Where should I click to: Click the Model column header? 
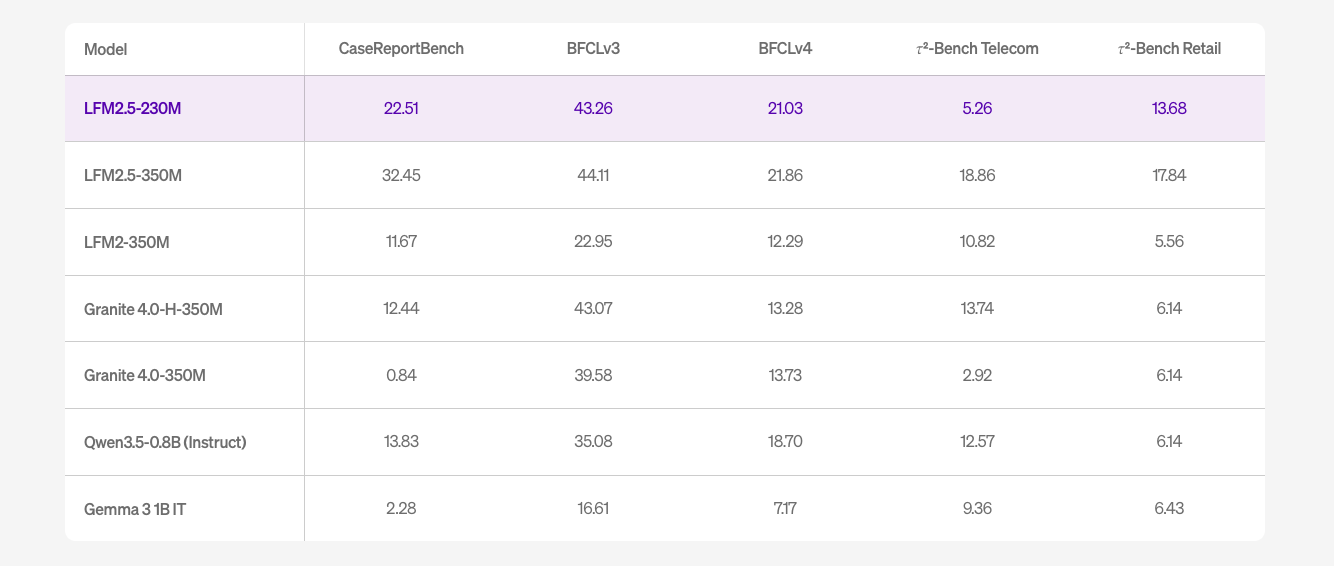(x=105, y=49)
